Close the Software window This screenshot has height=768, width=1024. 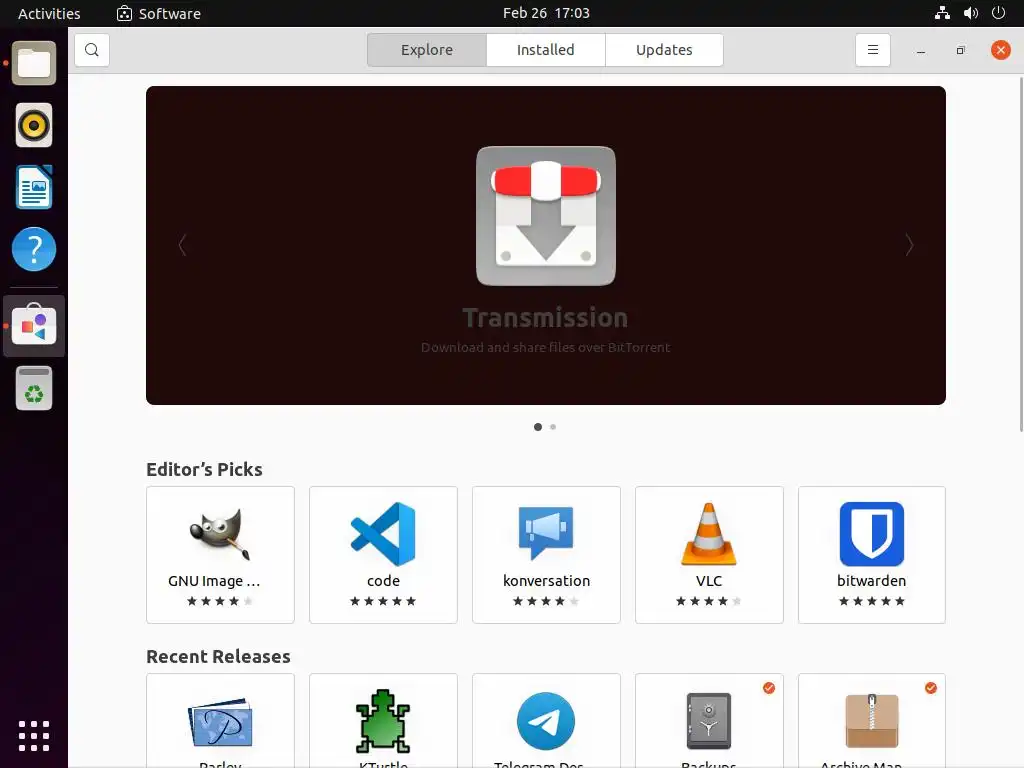point(1000,50)
